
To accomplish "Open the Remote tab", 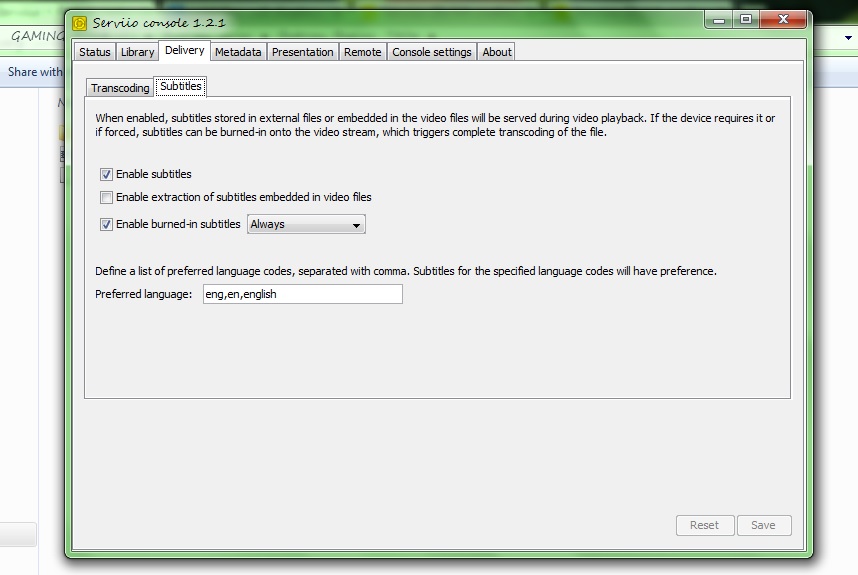I will 363,52.
